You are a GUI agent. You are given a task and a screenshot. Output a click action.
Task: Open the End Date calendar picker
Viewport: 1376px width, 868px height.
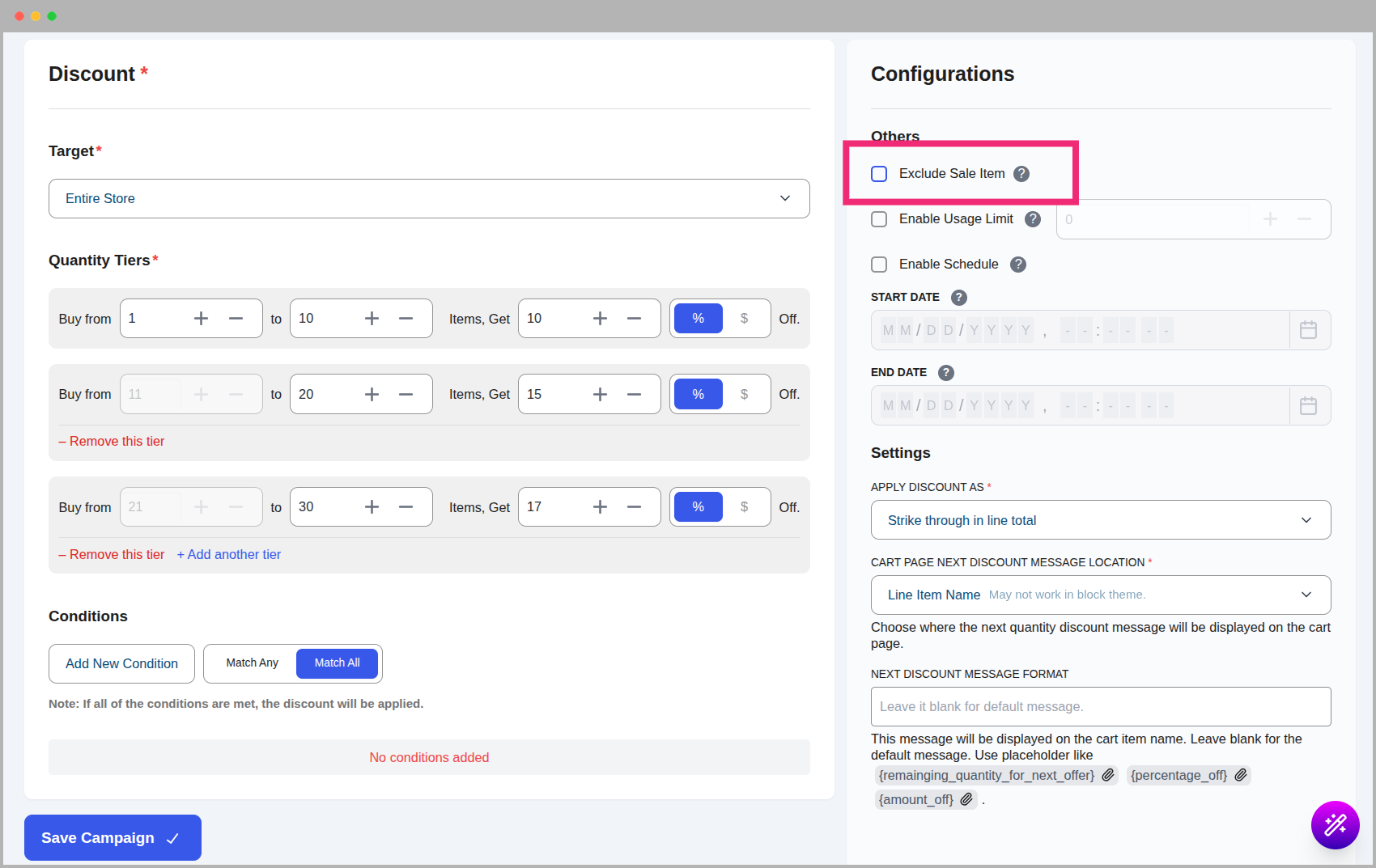[x=1308, y=405]
